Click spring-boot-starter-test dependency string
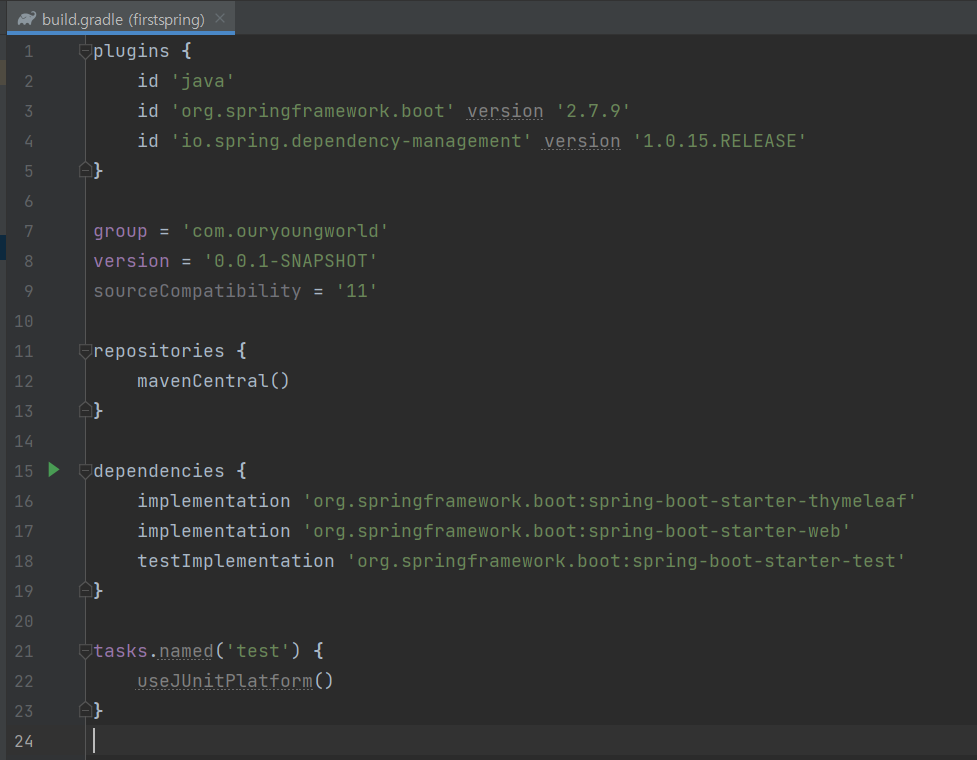Screen dimensions: 977x760 point(626,561)
